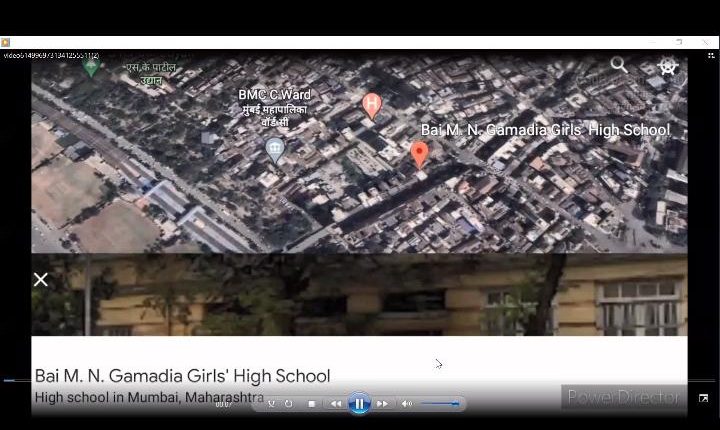Pause the video with the blue pause button
The height and width of the screenshot is (430, 720).
click(x=359, y=404)
